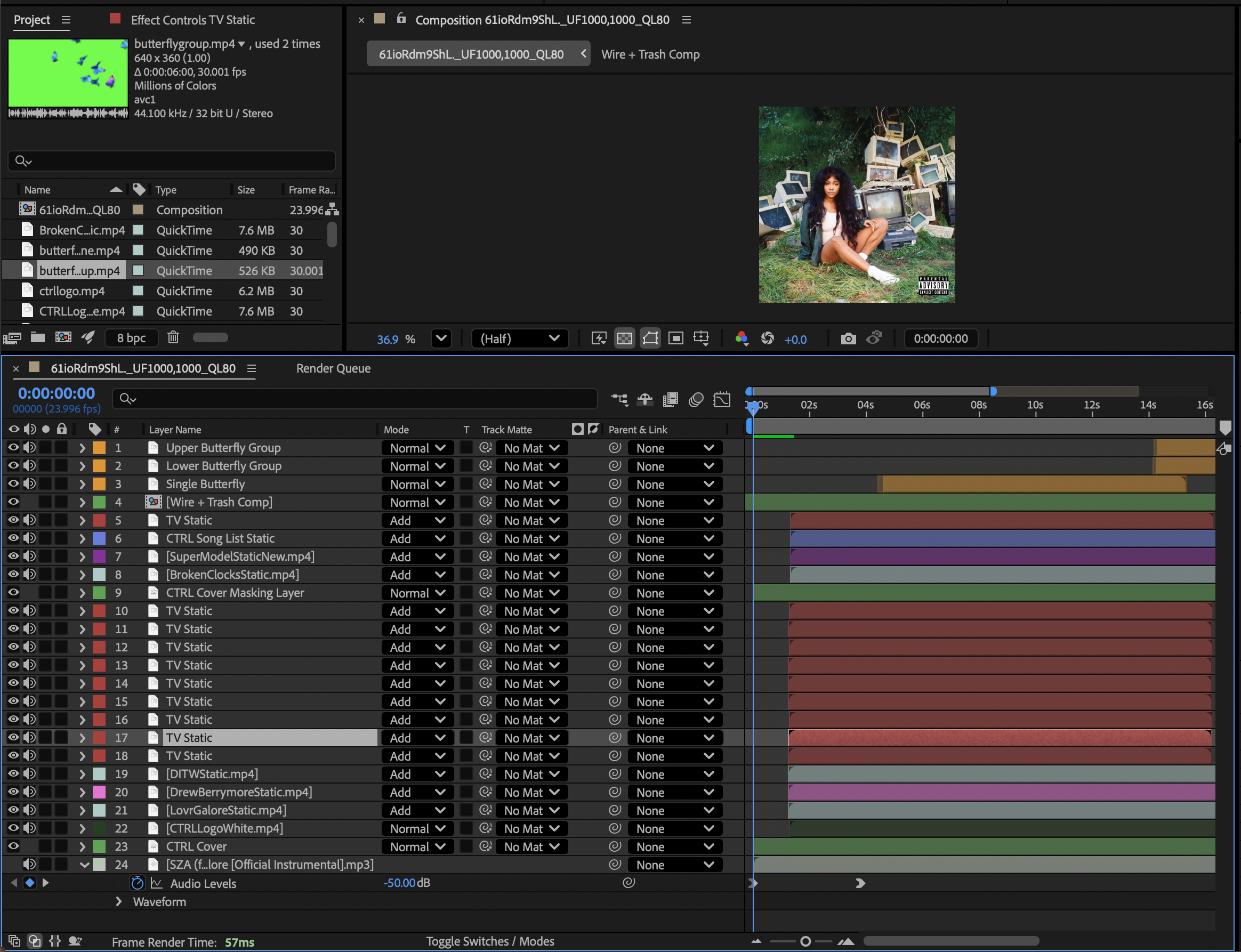The image size is (1241, 952).
Task: Toggle the transparency grid in viewer
Action: pos(624,339)
